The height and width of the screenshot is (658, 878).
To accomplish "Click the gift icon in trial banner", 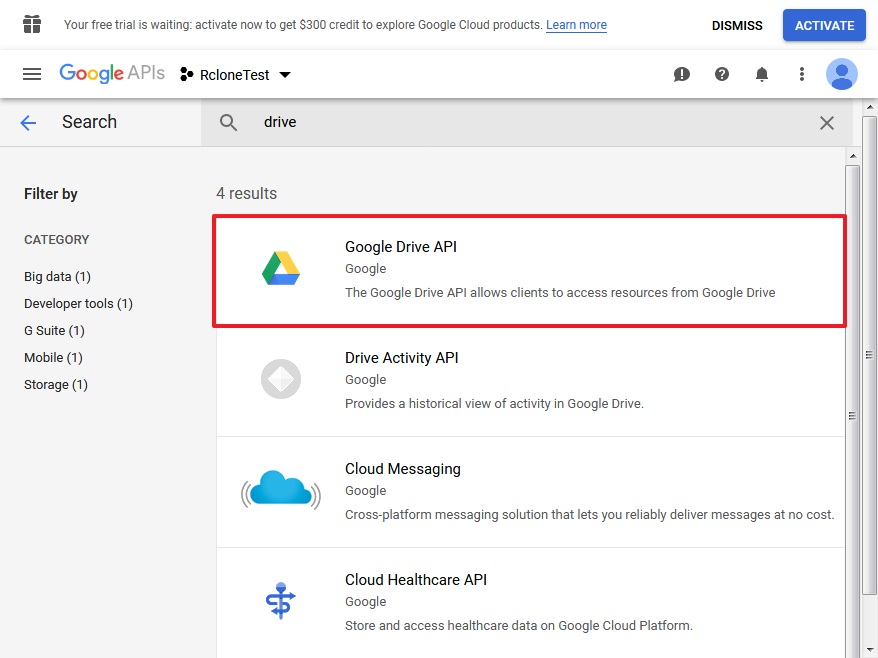I will click(x=32, y=25).
